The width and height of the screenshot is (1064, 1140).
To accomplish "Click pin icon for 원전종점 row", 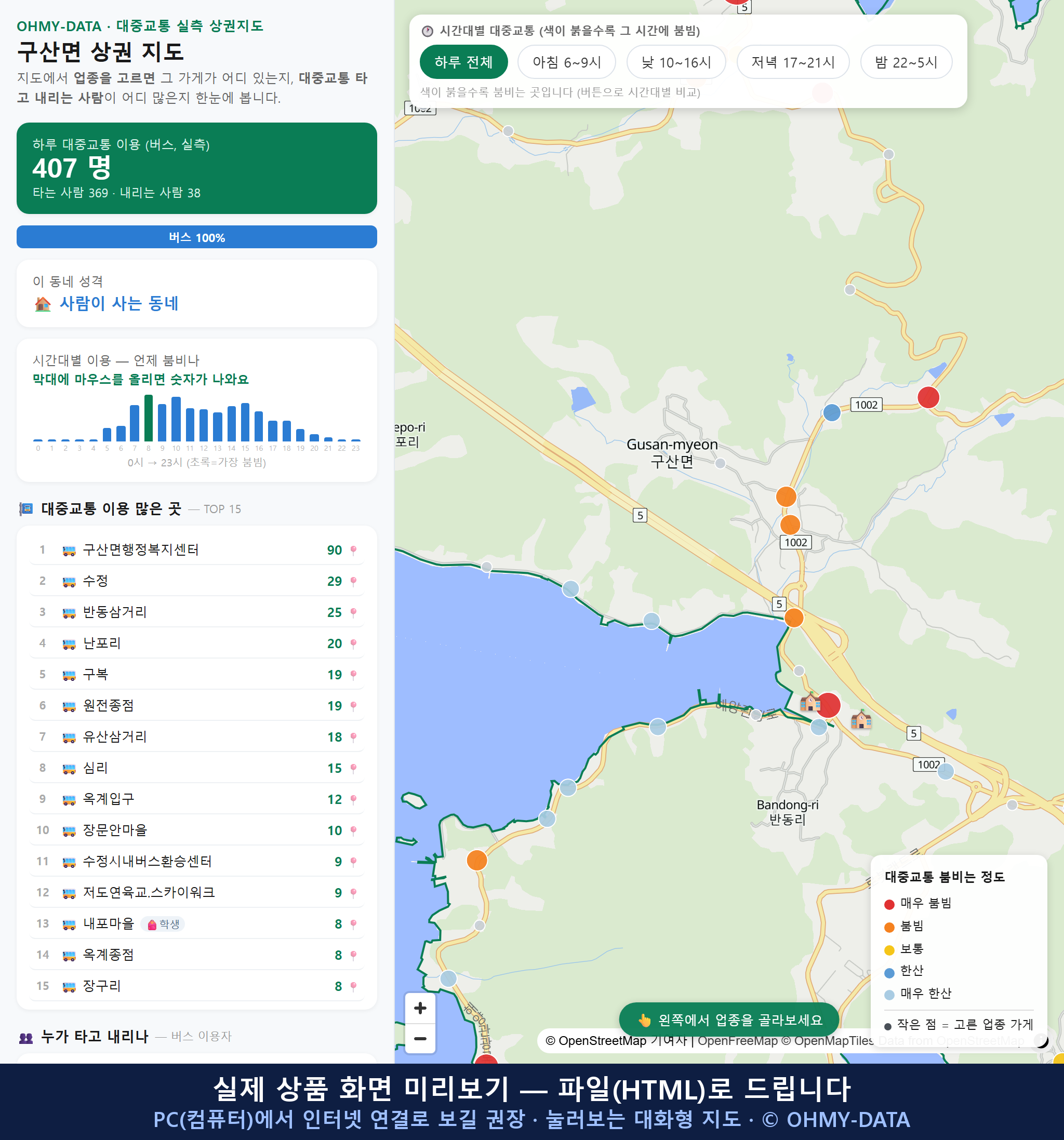I will 353,706.
